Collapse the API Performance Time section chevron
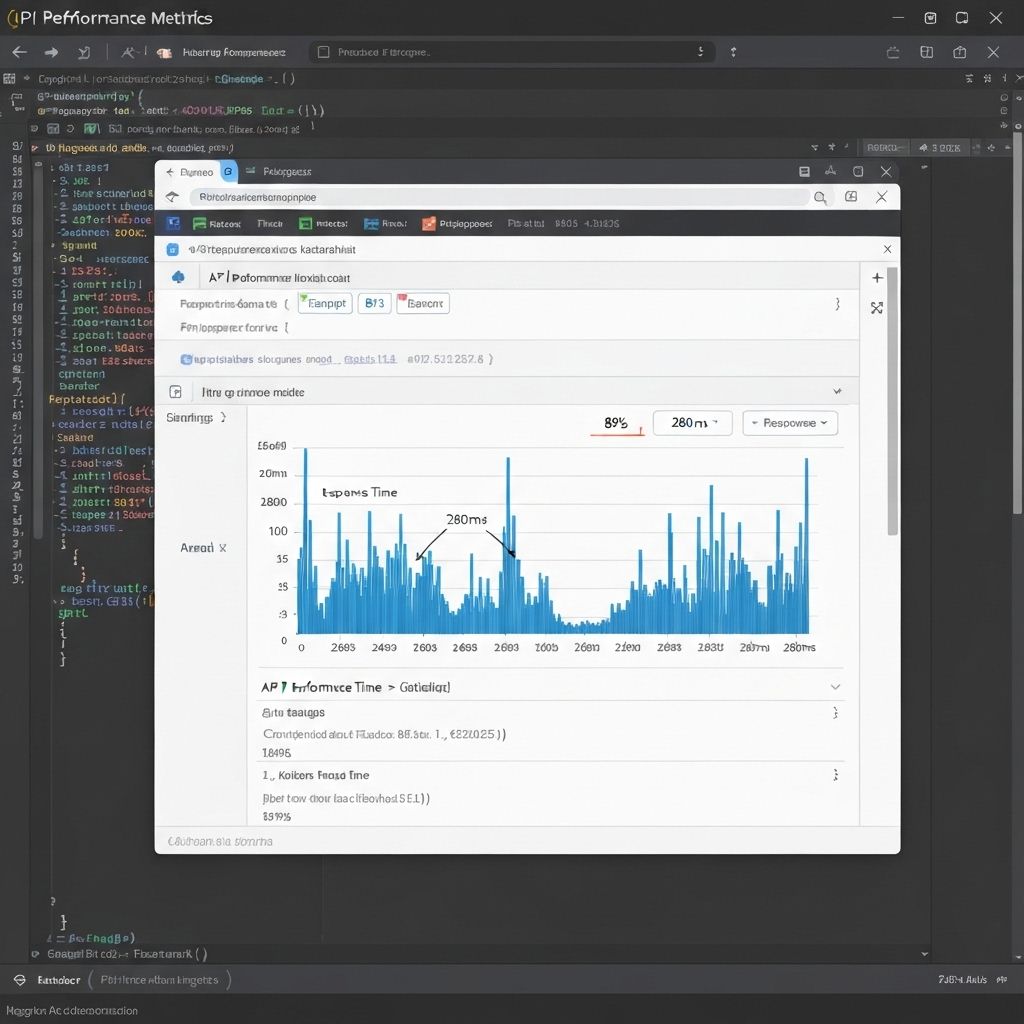The height and width of the screenshot is (1024, 1024). [x=838, y=687]
